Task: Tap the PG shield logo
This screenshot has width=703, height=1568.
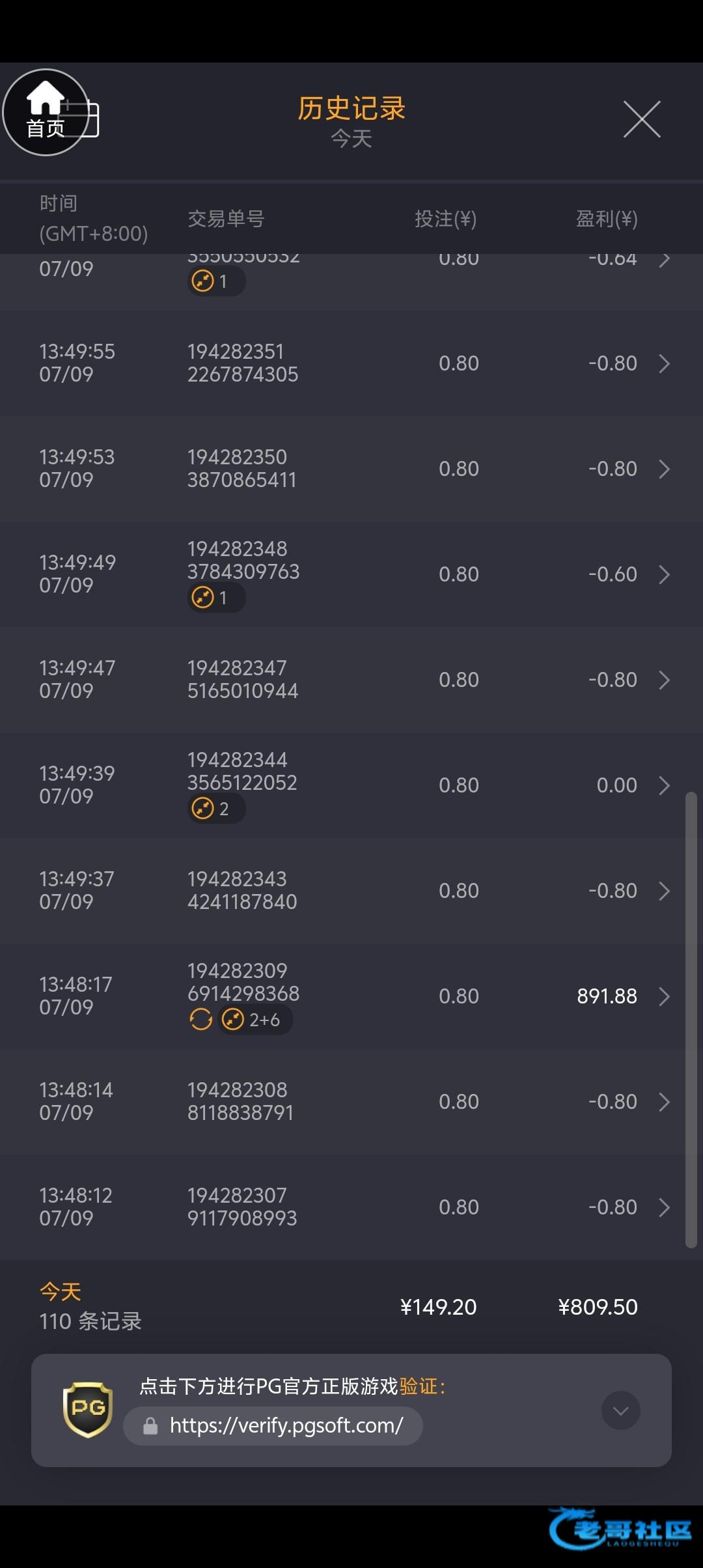Action: pos(87,1410)
